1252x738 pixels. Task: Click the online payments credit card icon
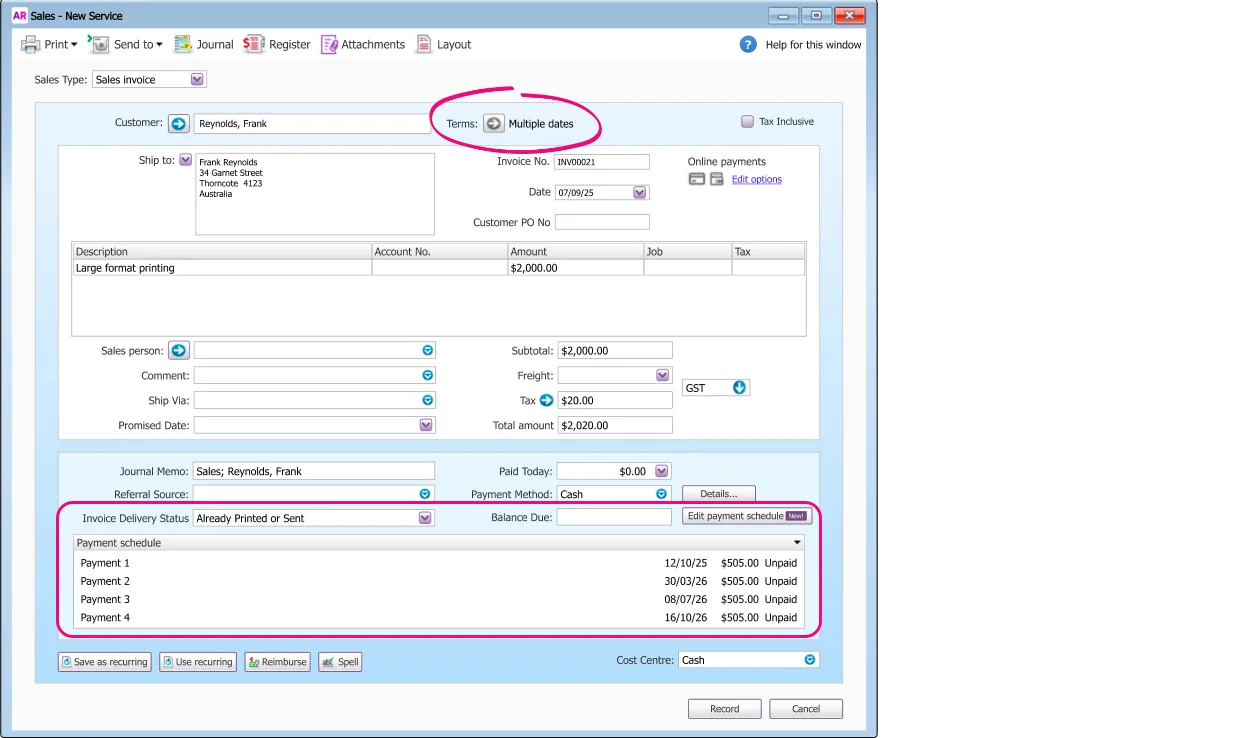(x=697, y=179)
